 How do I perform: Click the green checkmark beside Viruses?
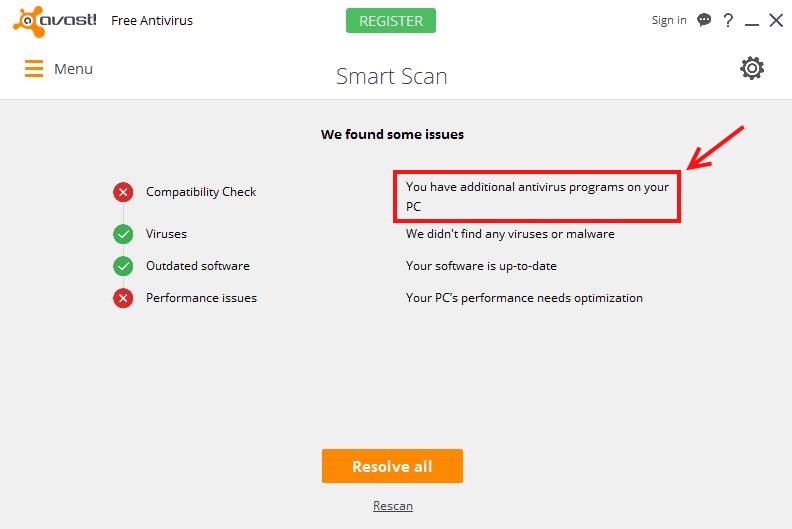tap(123, 234)
